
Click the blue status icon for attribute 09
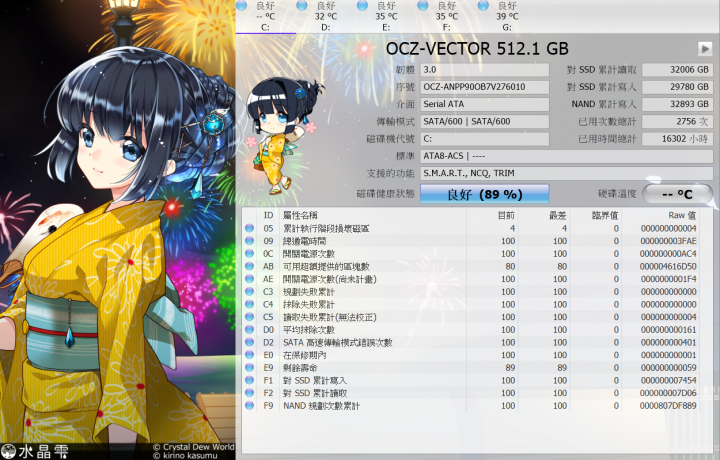[249, 241]
